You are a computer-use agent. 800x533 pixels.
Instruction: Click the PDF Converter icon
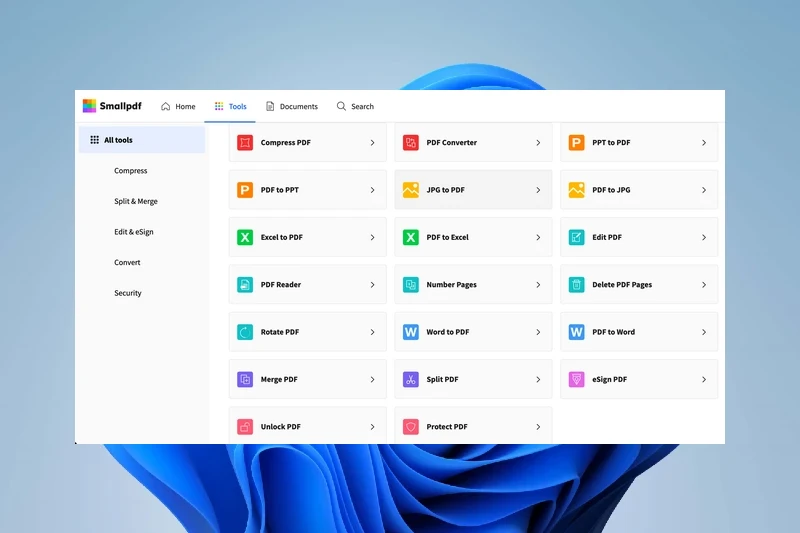(410, 143)
